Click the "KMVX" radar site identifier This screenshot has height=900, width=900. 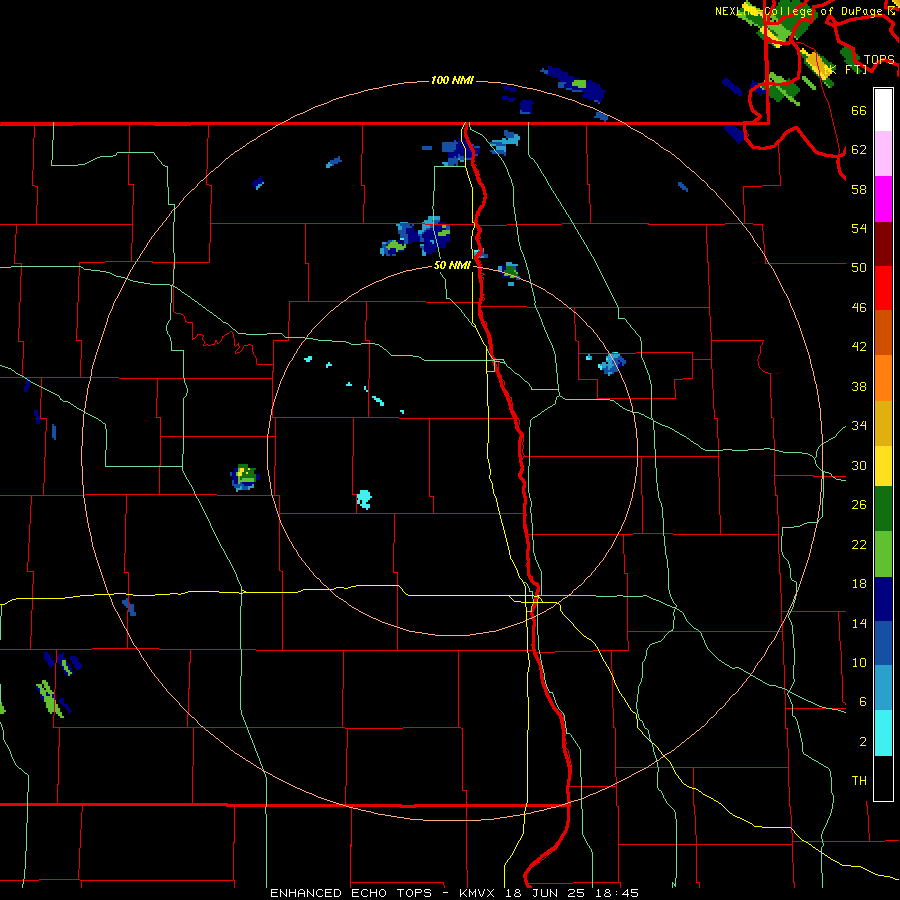click(476, 893)
